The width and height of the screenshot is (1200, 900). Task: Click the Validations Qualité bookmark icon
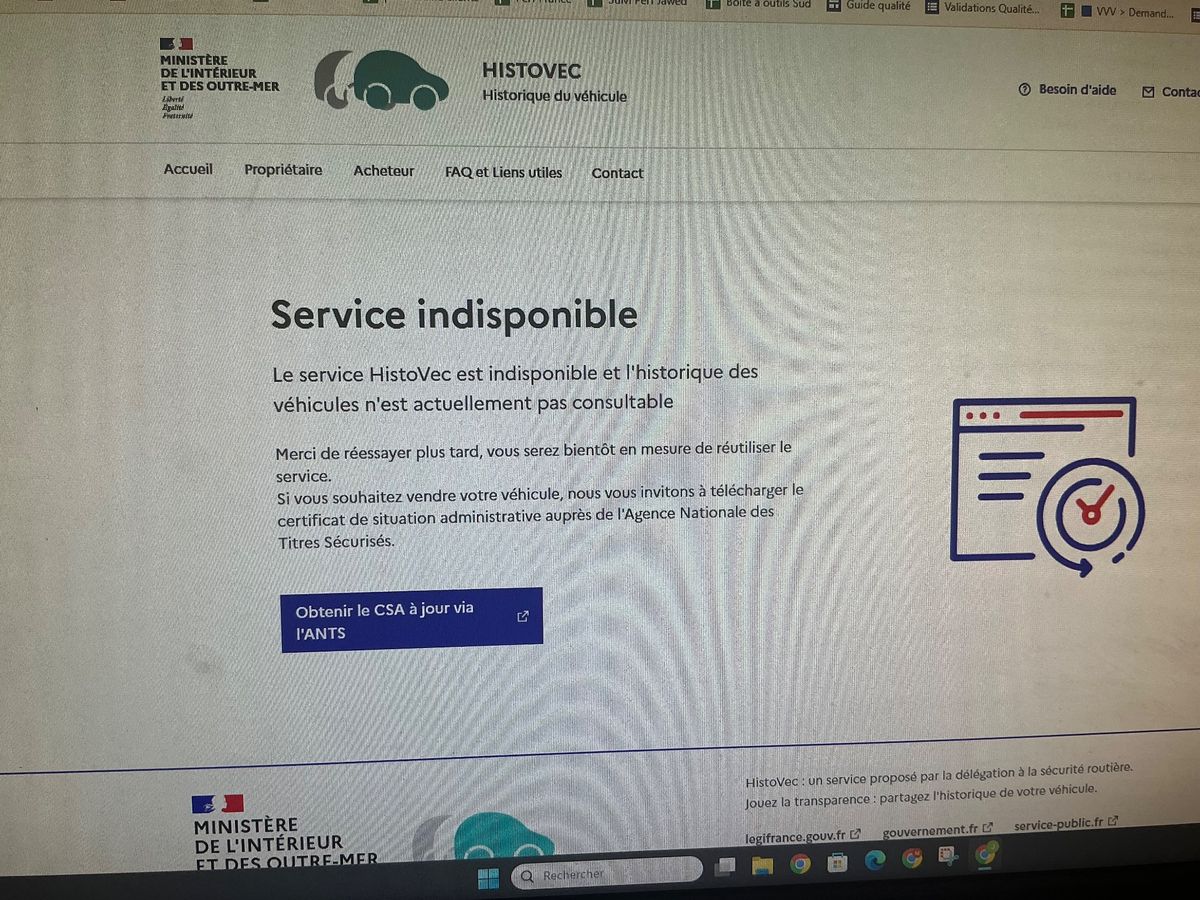click(x=932, y=7)
